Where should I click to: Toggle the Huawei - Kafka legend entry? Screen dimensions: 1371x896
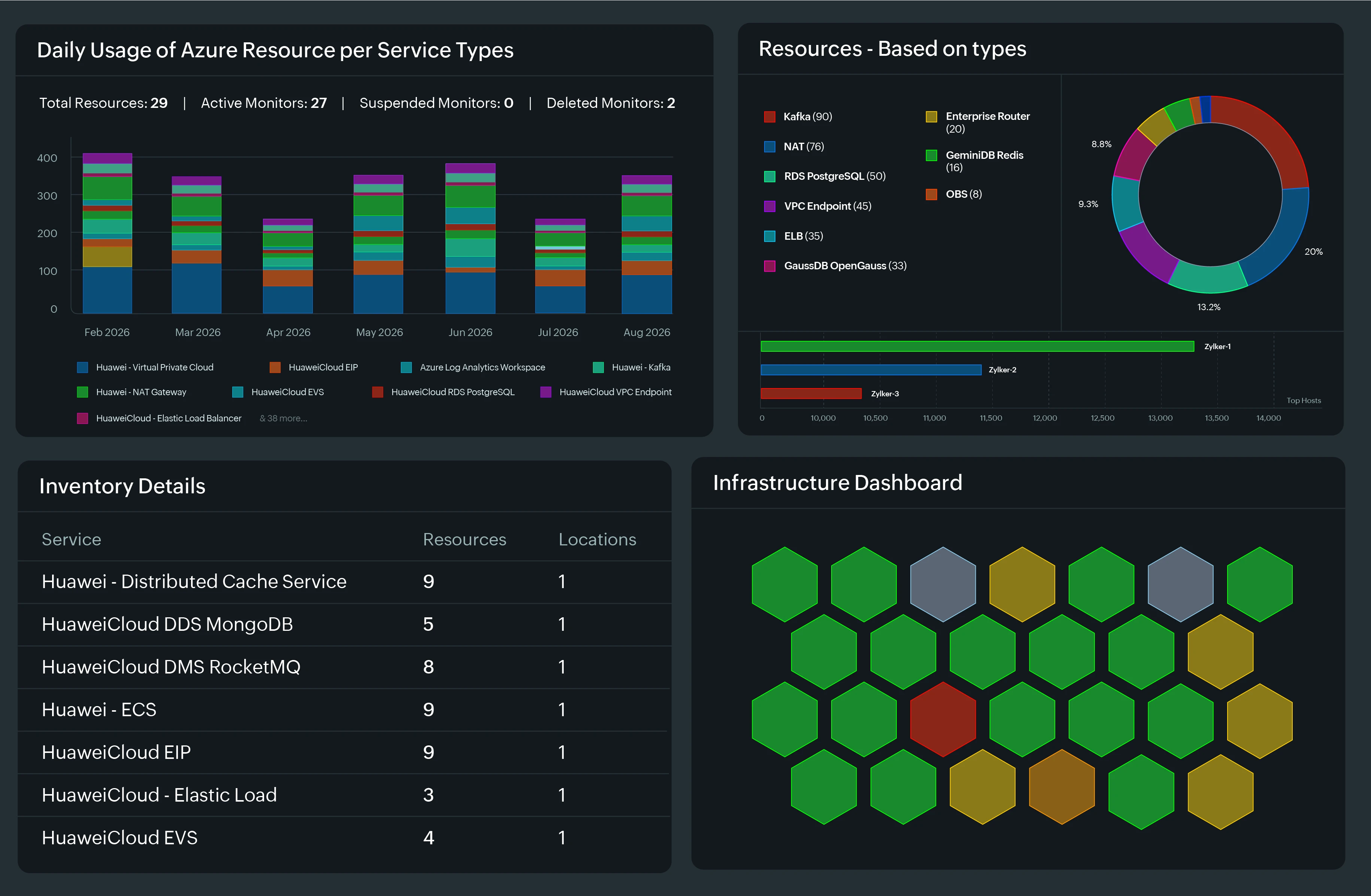click(631, 367)
